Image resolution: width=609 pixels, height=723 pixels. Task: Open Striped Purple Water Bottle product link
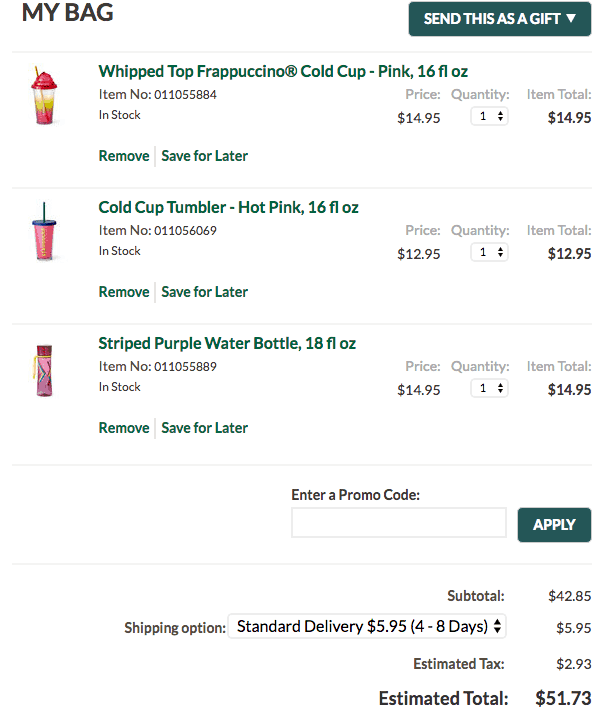click(x=227, y=344)
